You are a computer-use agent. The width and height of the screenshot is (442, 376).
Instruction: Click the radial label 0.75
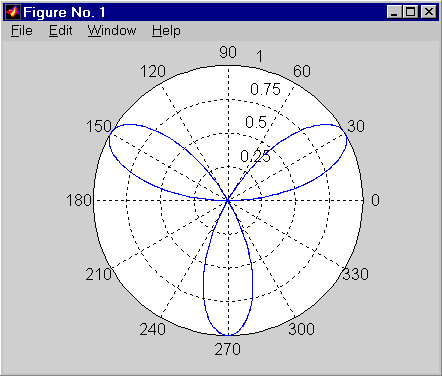[265, 89]
